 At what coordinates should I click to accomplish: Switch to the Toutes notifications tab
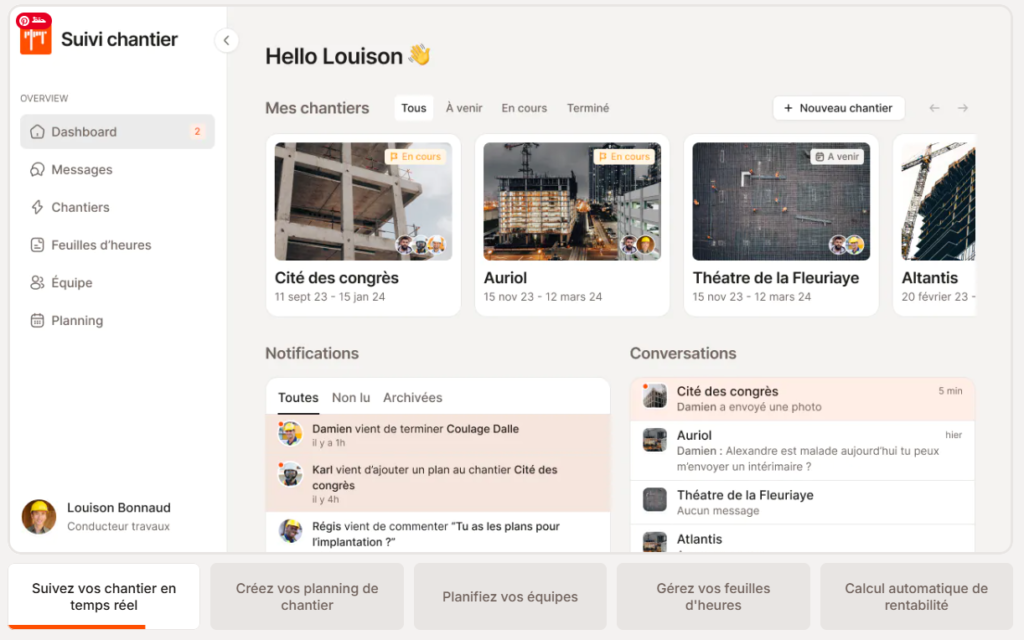[x=298, y=398]
